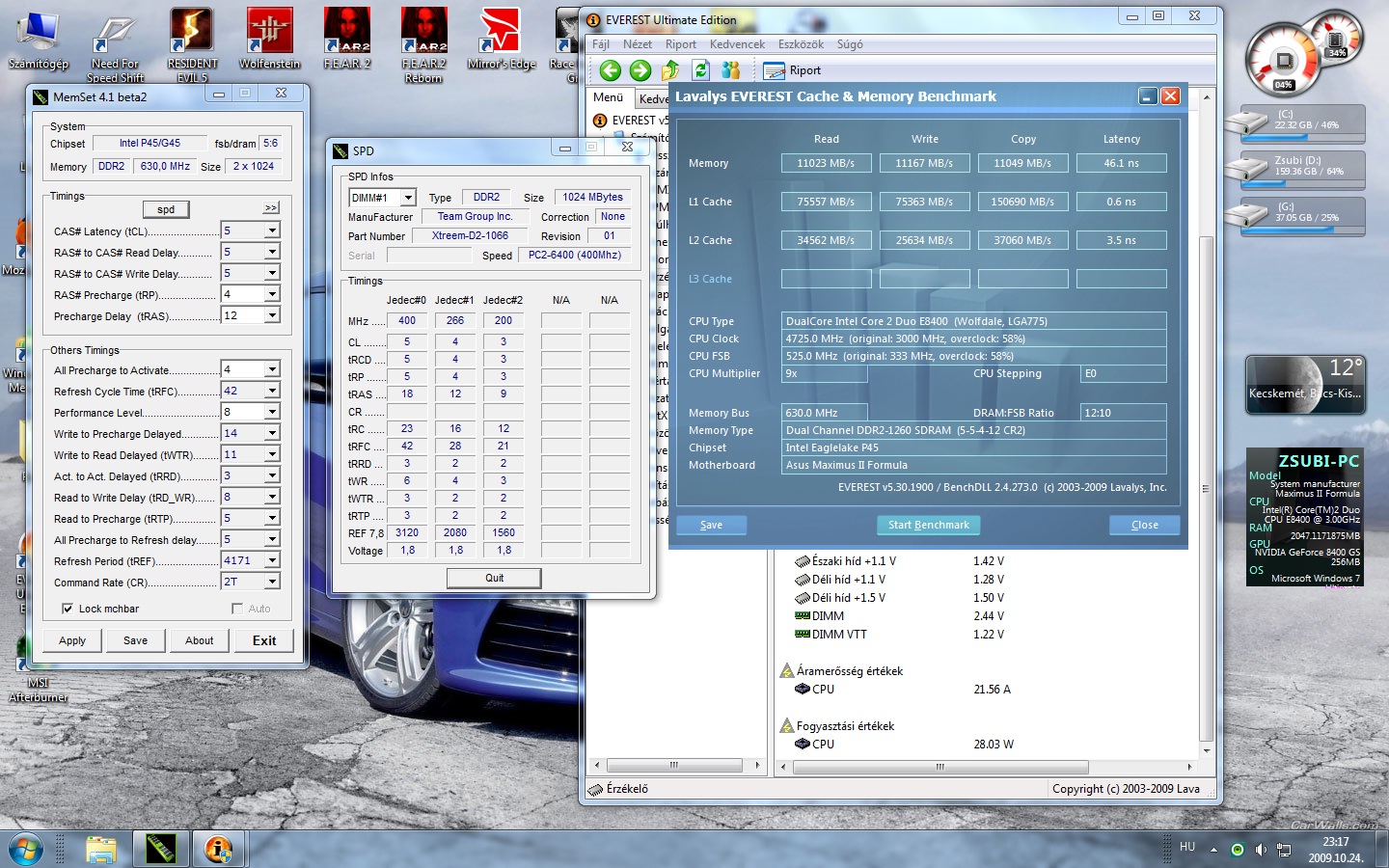Open the Riport menu in menu bar
1389x868 pixels.
tap(680, 44)
